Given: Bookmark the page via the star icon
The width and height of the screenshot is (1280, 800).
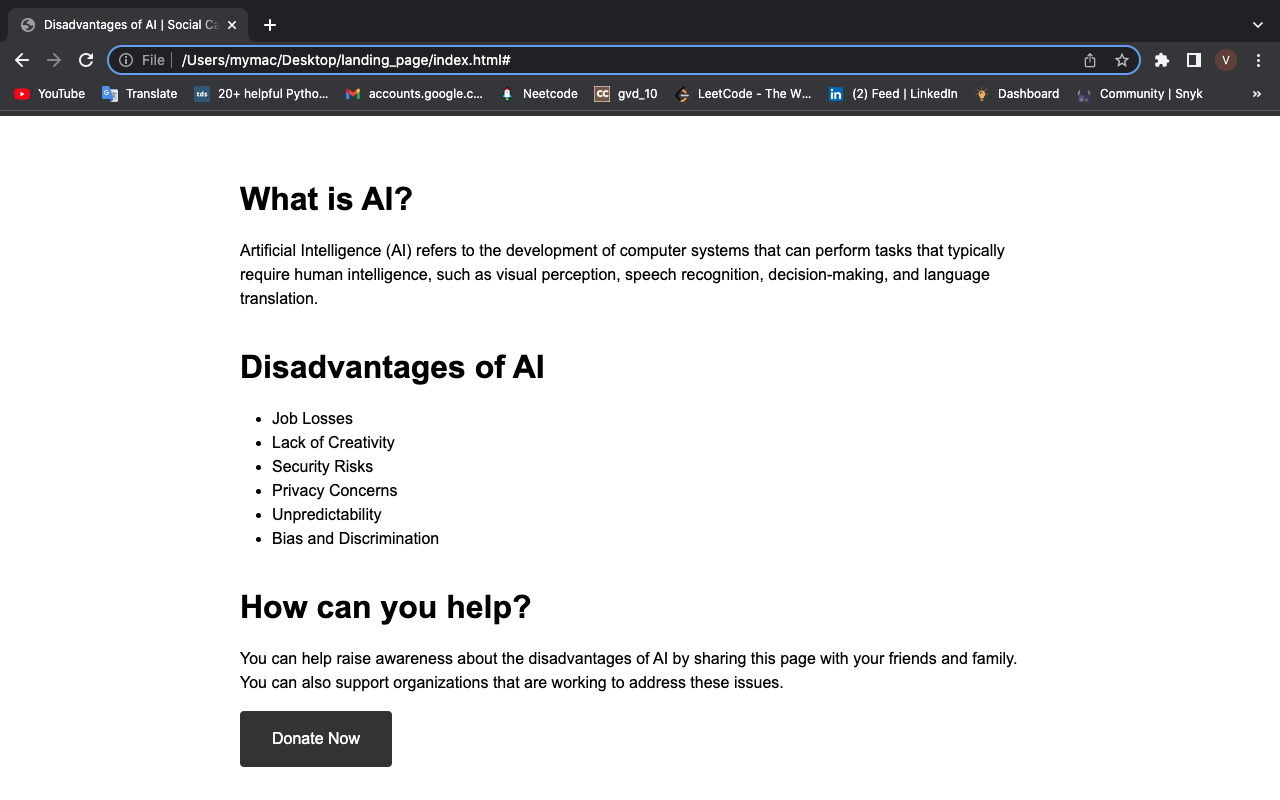Looking at the screenshot, I should click(x=1121, y=60).
